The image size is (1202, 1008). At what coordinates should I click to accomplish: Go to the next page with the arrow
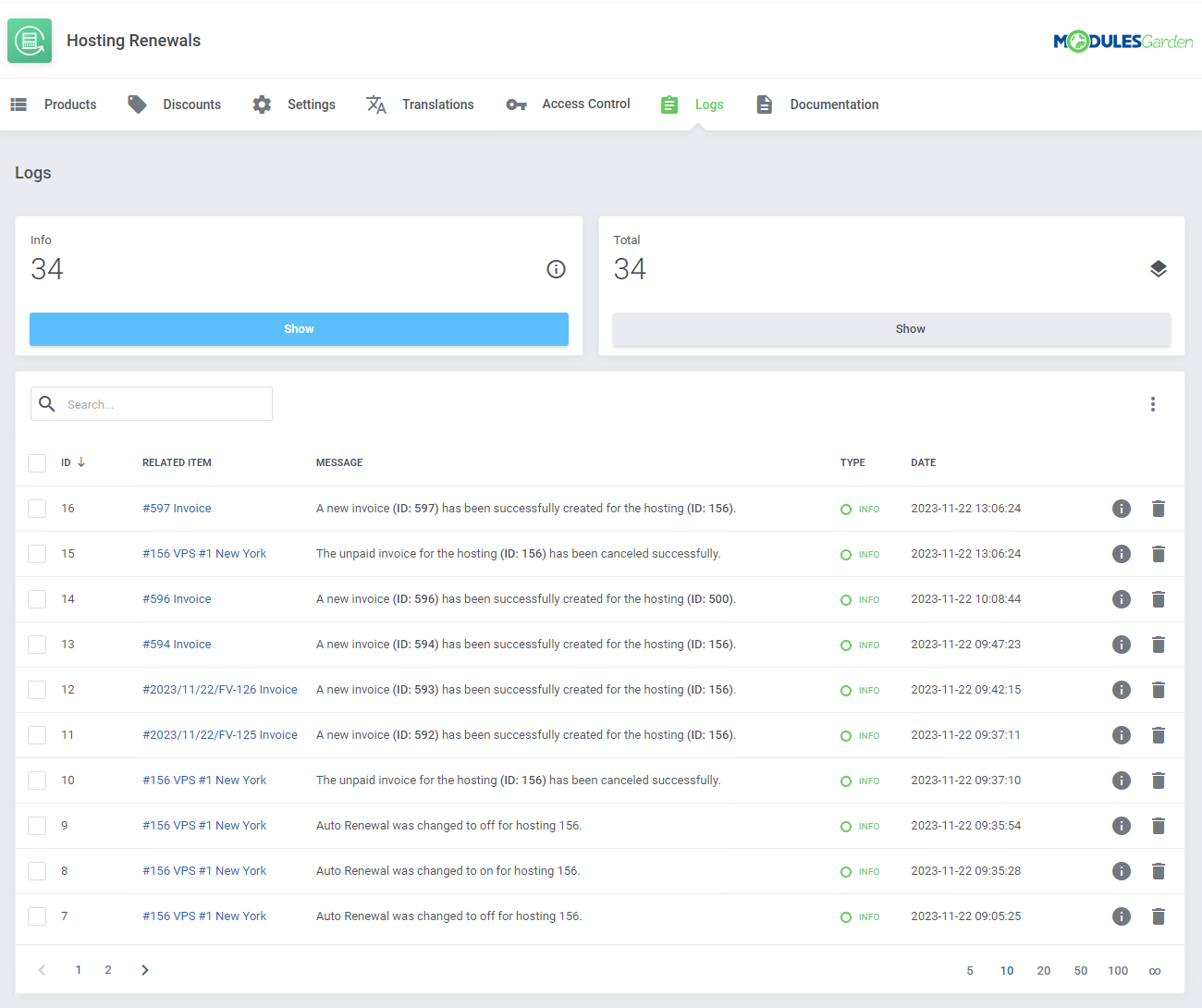145,970
